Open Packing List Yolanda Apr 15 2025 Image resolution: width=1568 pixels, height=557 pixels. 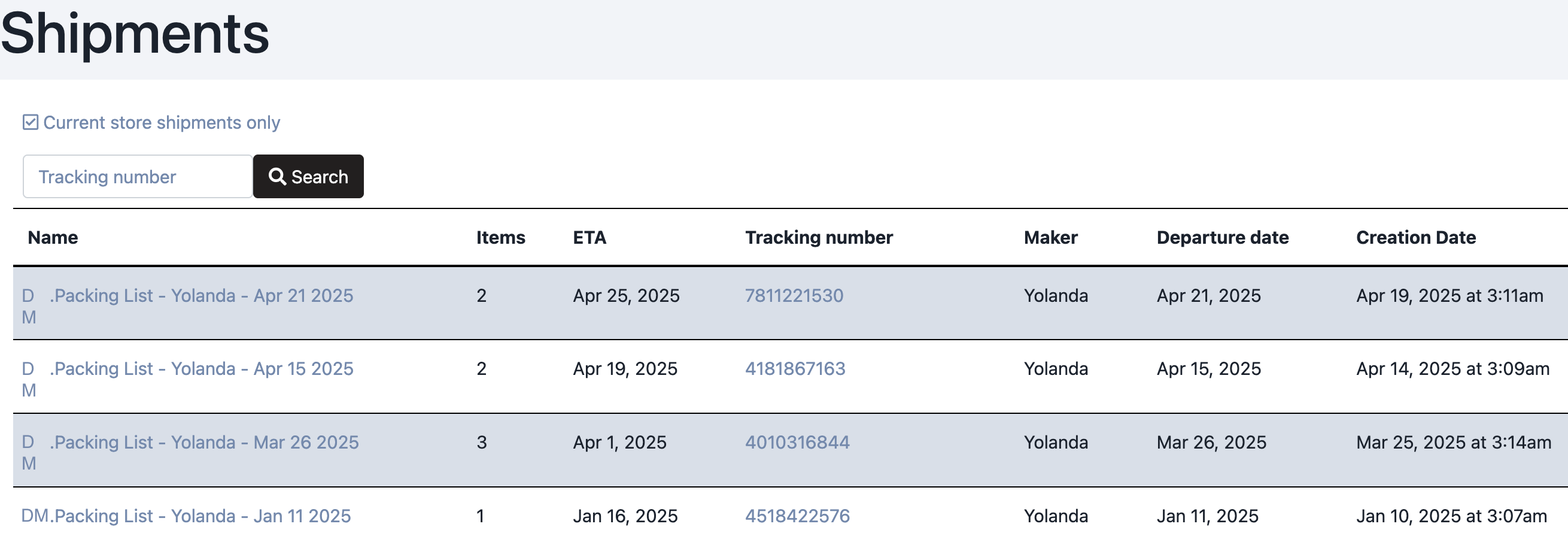tap(202, 369)
